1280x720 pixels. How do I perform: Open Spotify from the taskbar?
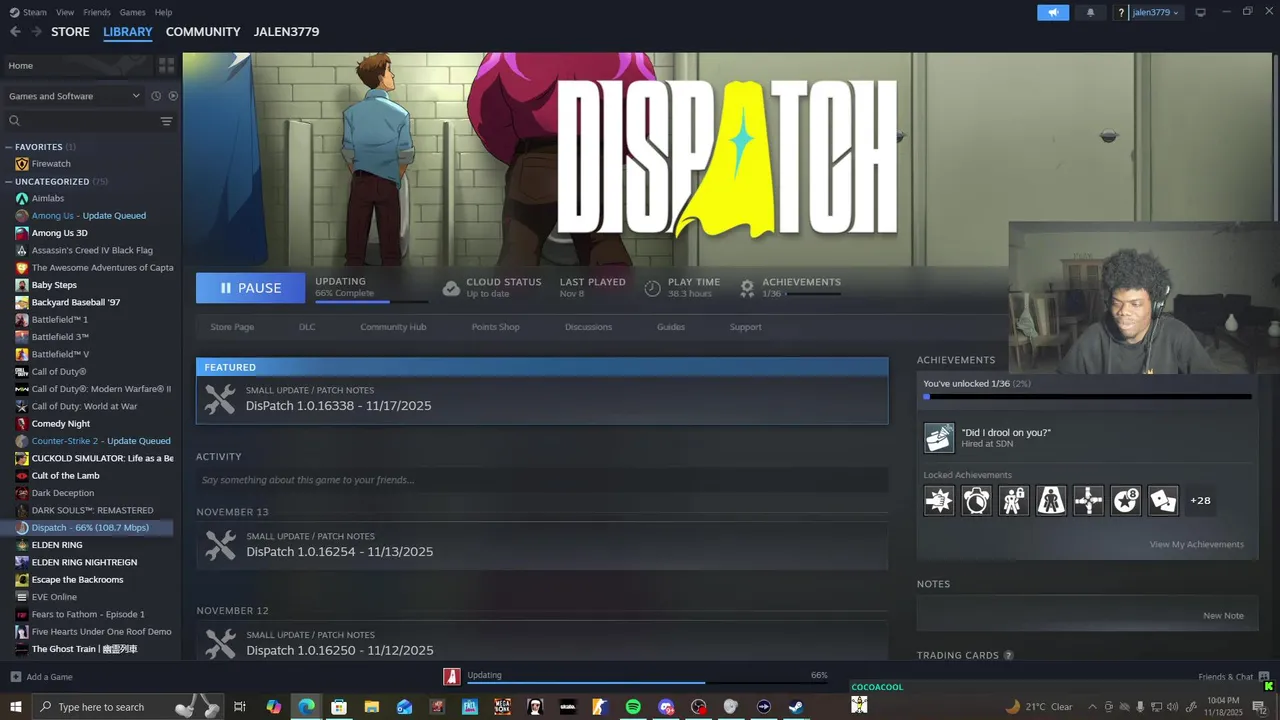click(633, 707)
